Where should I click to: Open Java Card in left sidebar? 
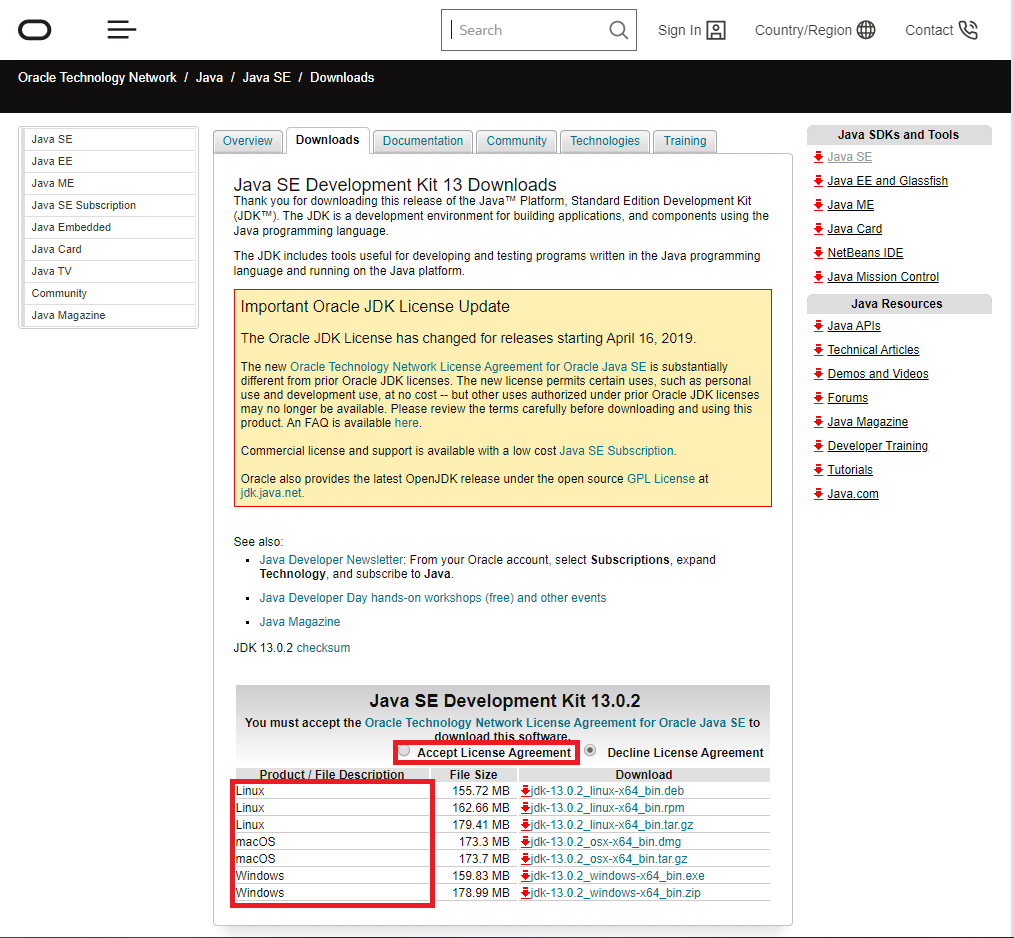pos(109,249)
